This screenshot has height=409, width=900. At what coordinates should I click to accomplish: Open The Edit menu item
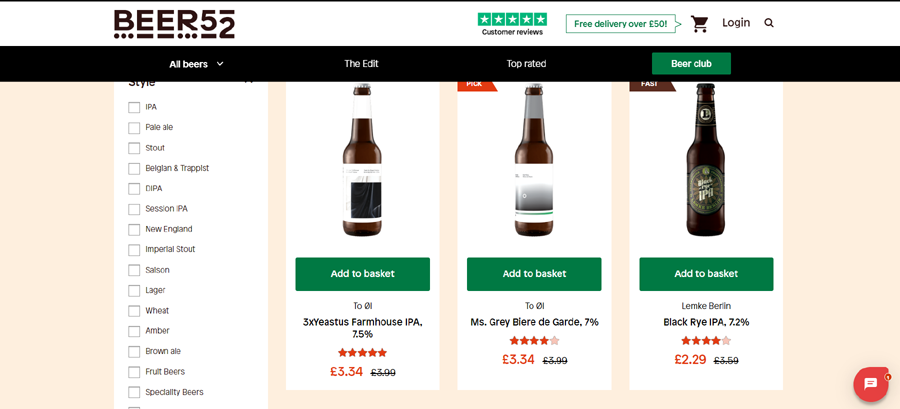361,64
